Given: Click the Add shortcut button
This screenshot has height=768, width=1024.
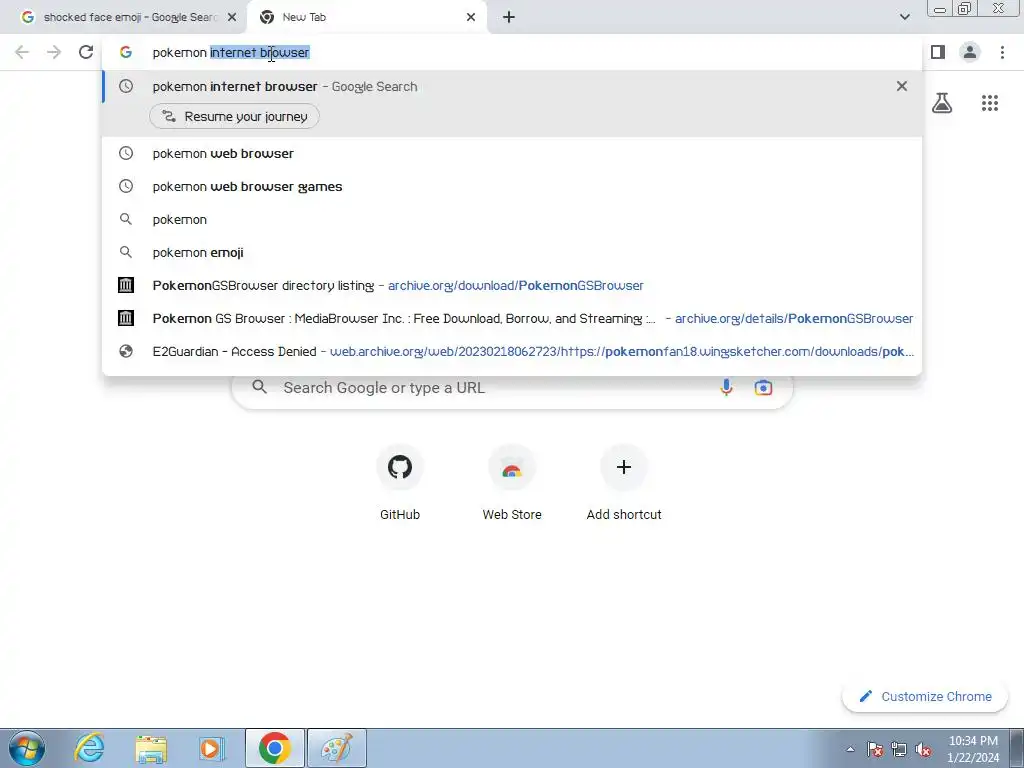Looking at the screenshot, I should point(624,483).
